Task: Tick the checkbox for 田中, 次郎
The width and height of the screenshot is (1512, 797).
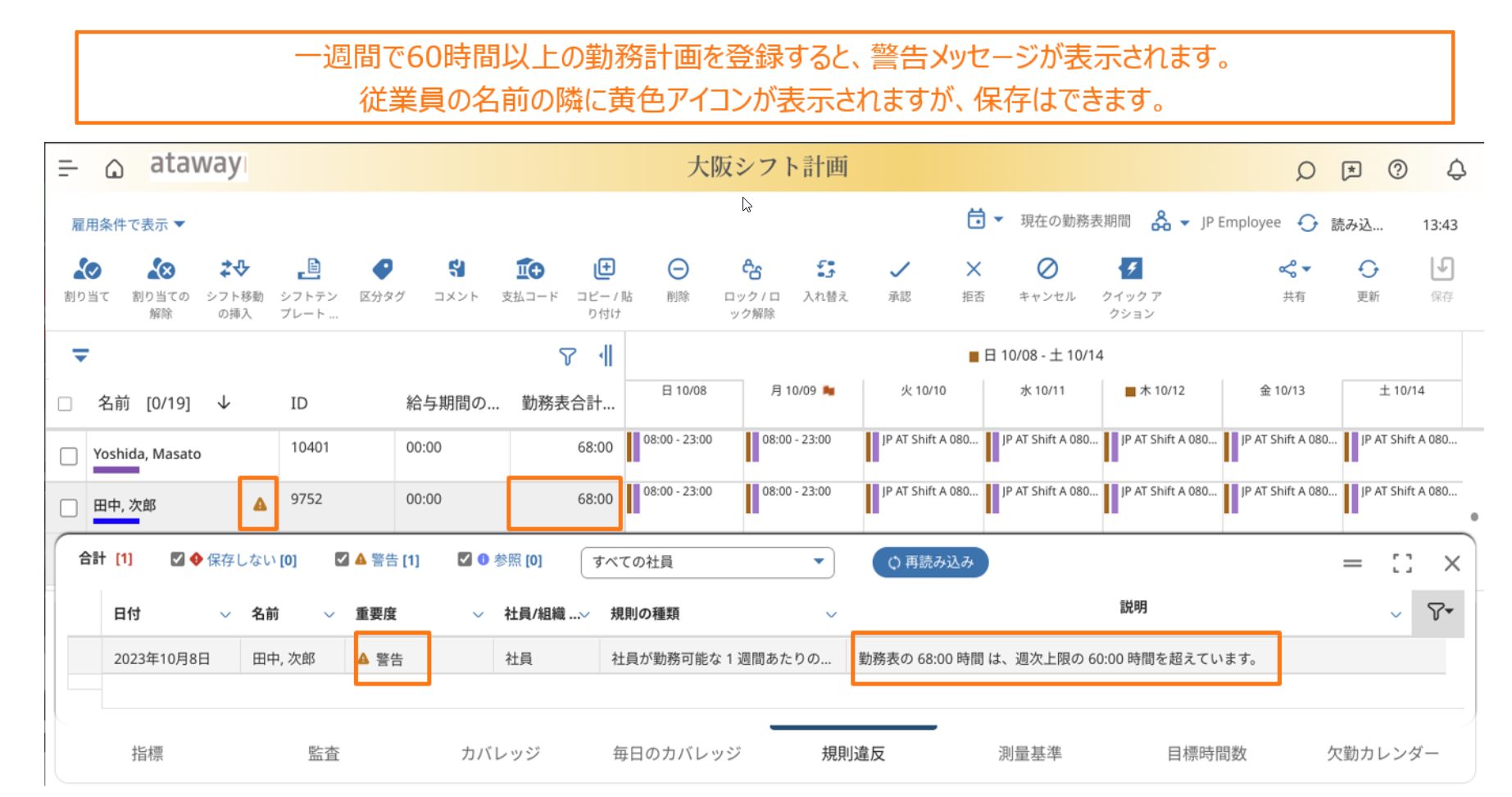Action: pos(69,508)
